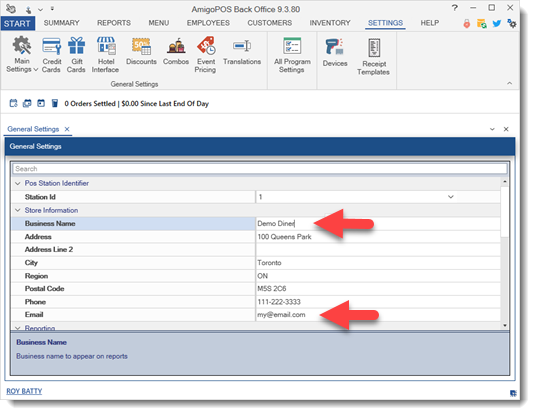Click the quick access touch mode icon

tap(29, 9)
